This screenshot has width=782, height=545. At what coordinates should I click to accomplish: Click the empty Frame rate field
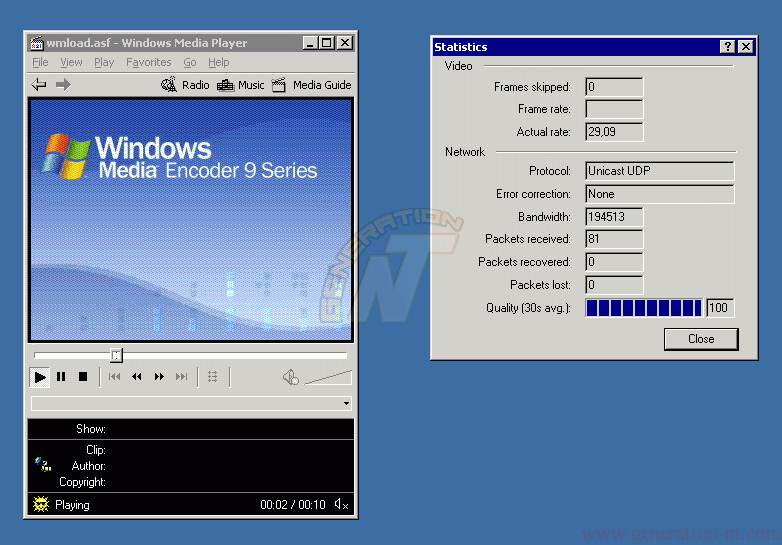[614, 109]
